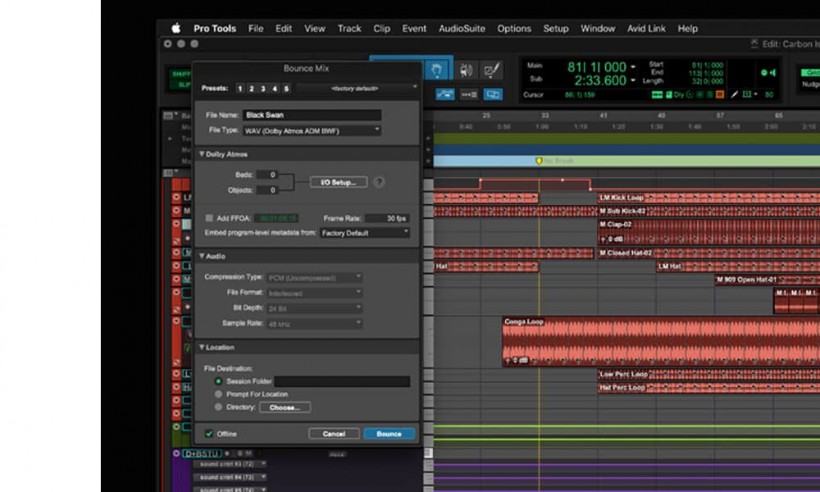
Task: Select the M 909 Open Hat-01 clip
Action: pyautogui.click(x=767, y=280)
